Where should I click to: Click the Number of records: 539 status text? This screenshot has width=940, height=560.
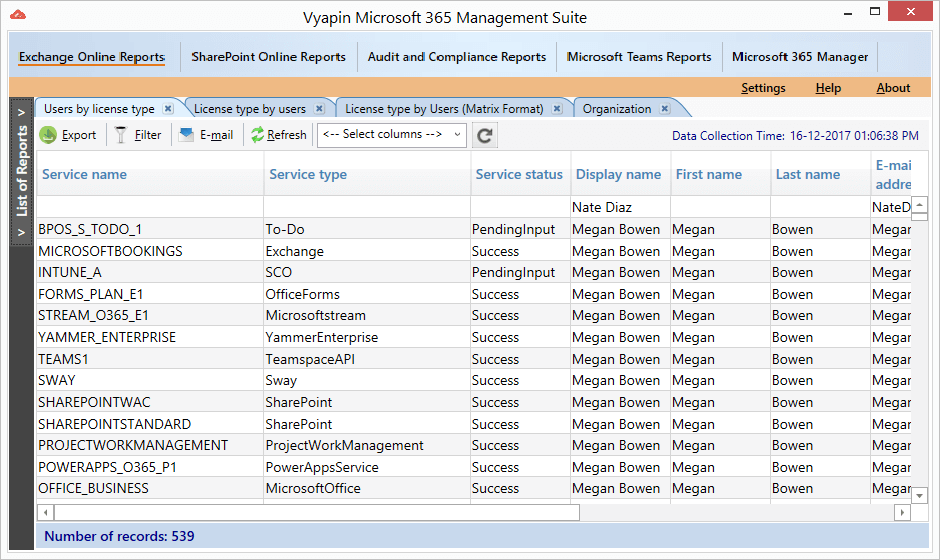[119, 536]
